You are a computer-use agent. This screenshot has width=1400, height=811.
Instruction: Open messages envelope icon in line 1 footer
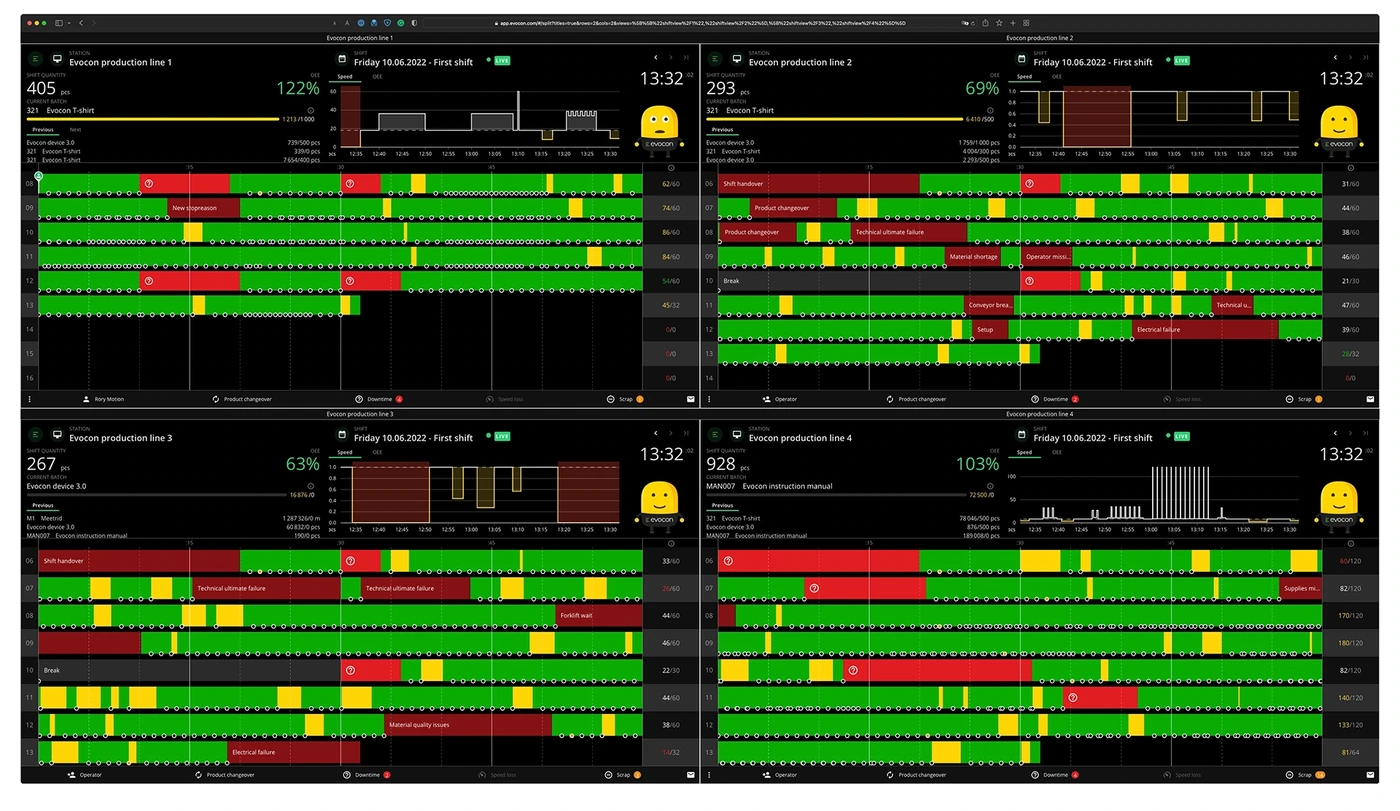pos(690,399)
